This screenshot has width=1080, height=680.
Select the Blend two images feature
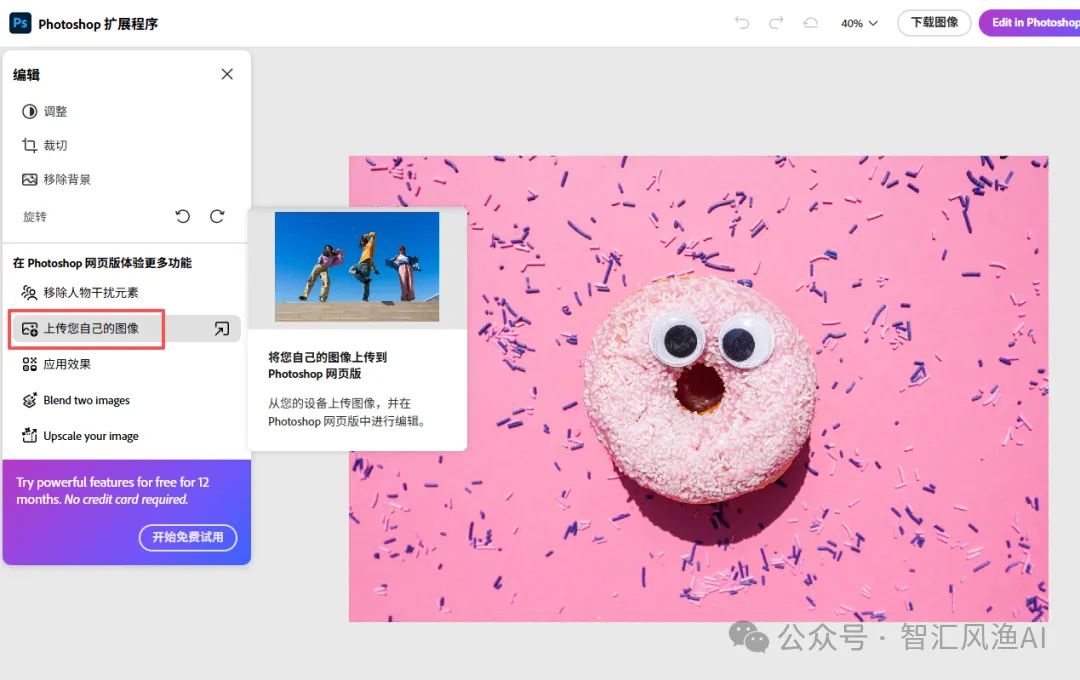coord(85,400)
